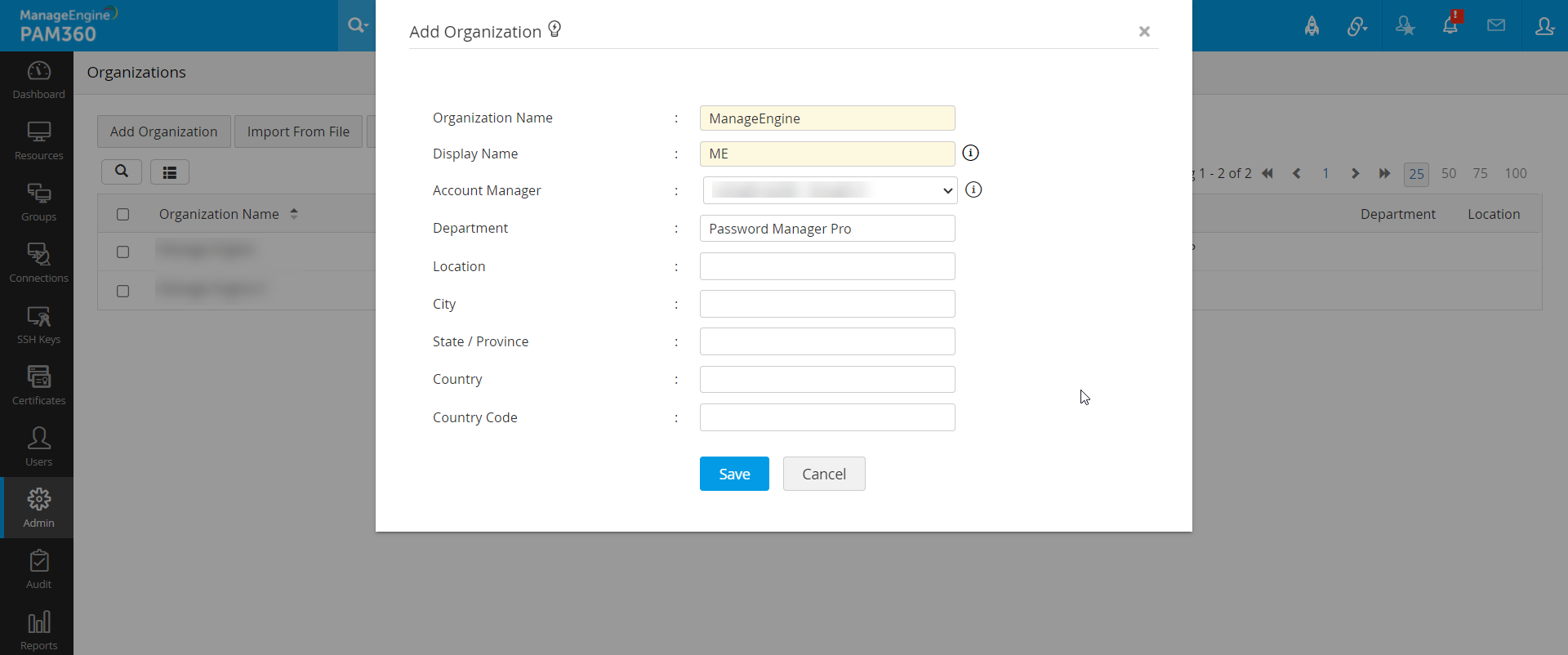Check the first organization row checkbox
This screenshot has width=1568, height=655.
pos(122,252)
